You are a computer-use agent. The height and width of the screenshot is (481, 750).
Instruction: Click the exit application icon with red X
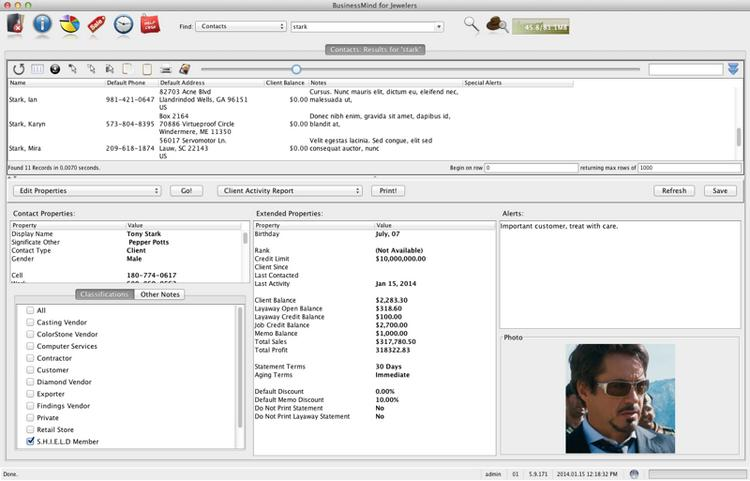16,24
